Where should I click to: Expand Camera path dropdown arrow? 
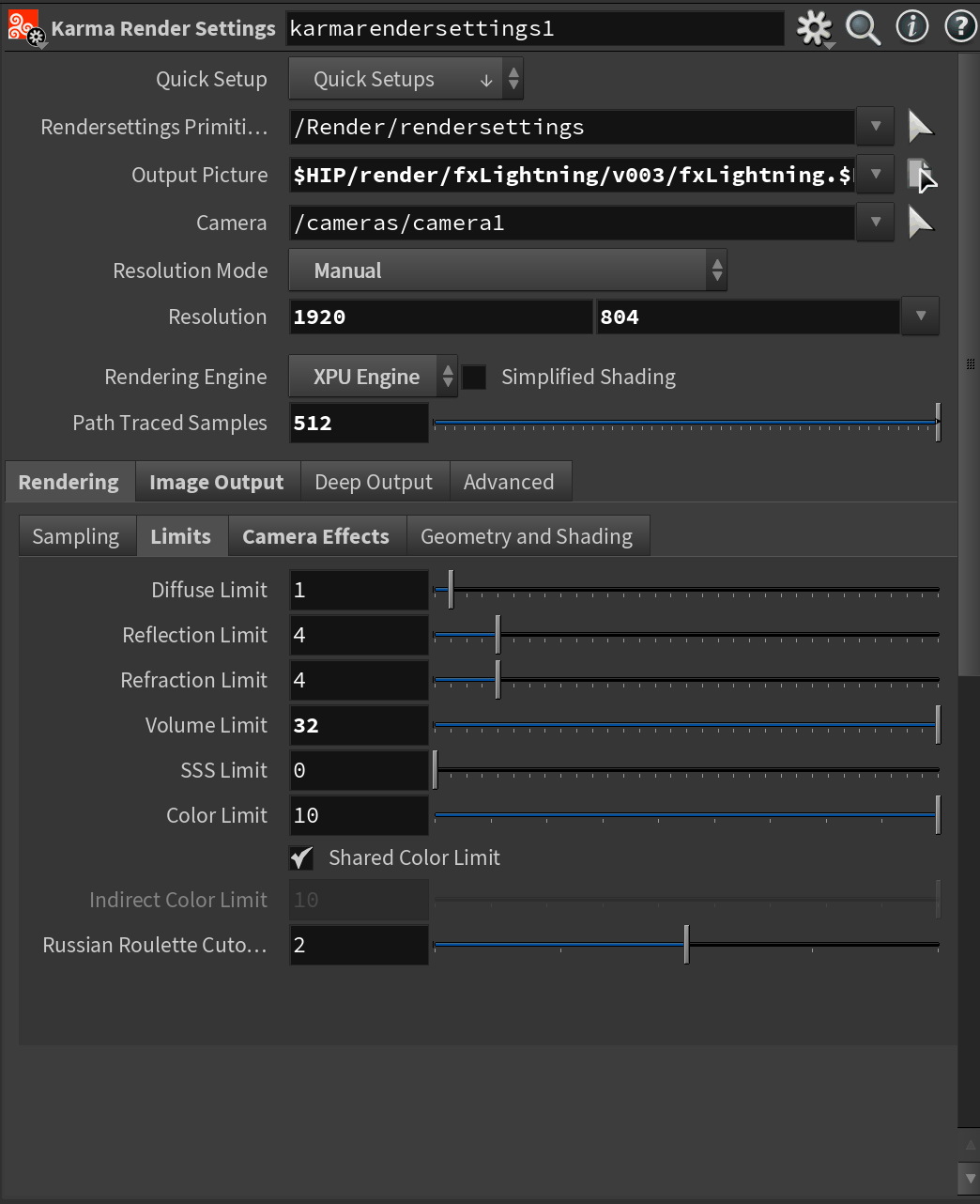(875, 222)
